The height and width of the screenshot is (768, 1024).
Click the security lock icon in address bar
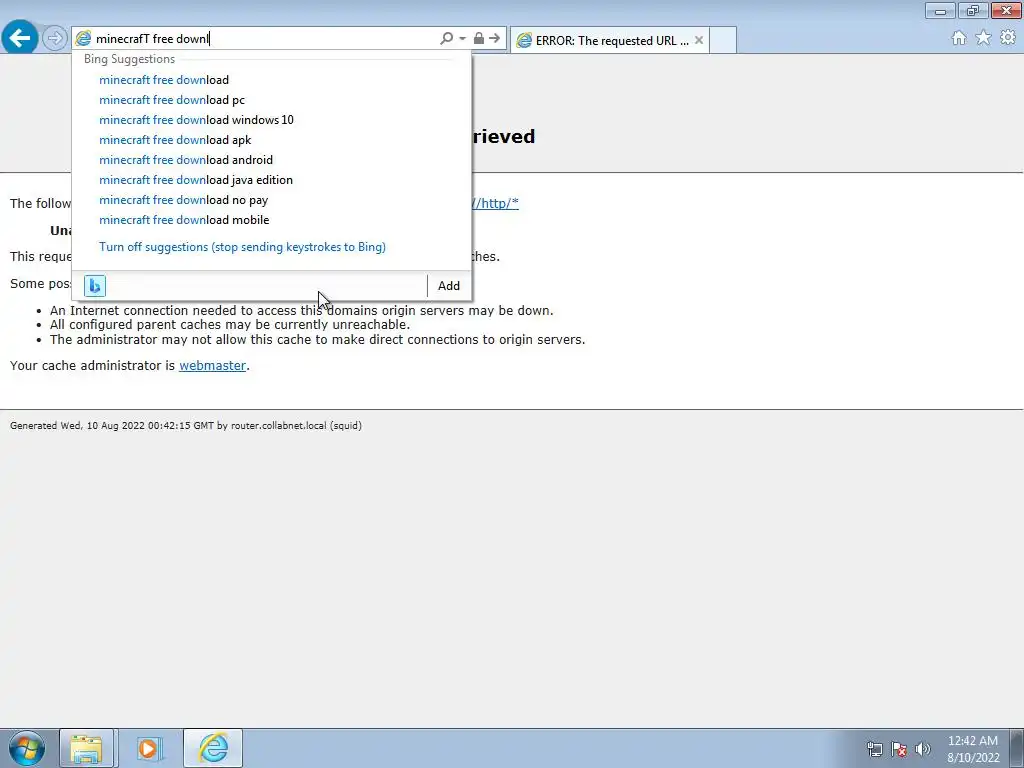(479, 39)
